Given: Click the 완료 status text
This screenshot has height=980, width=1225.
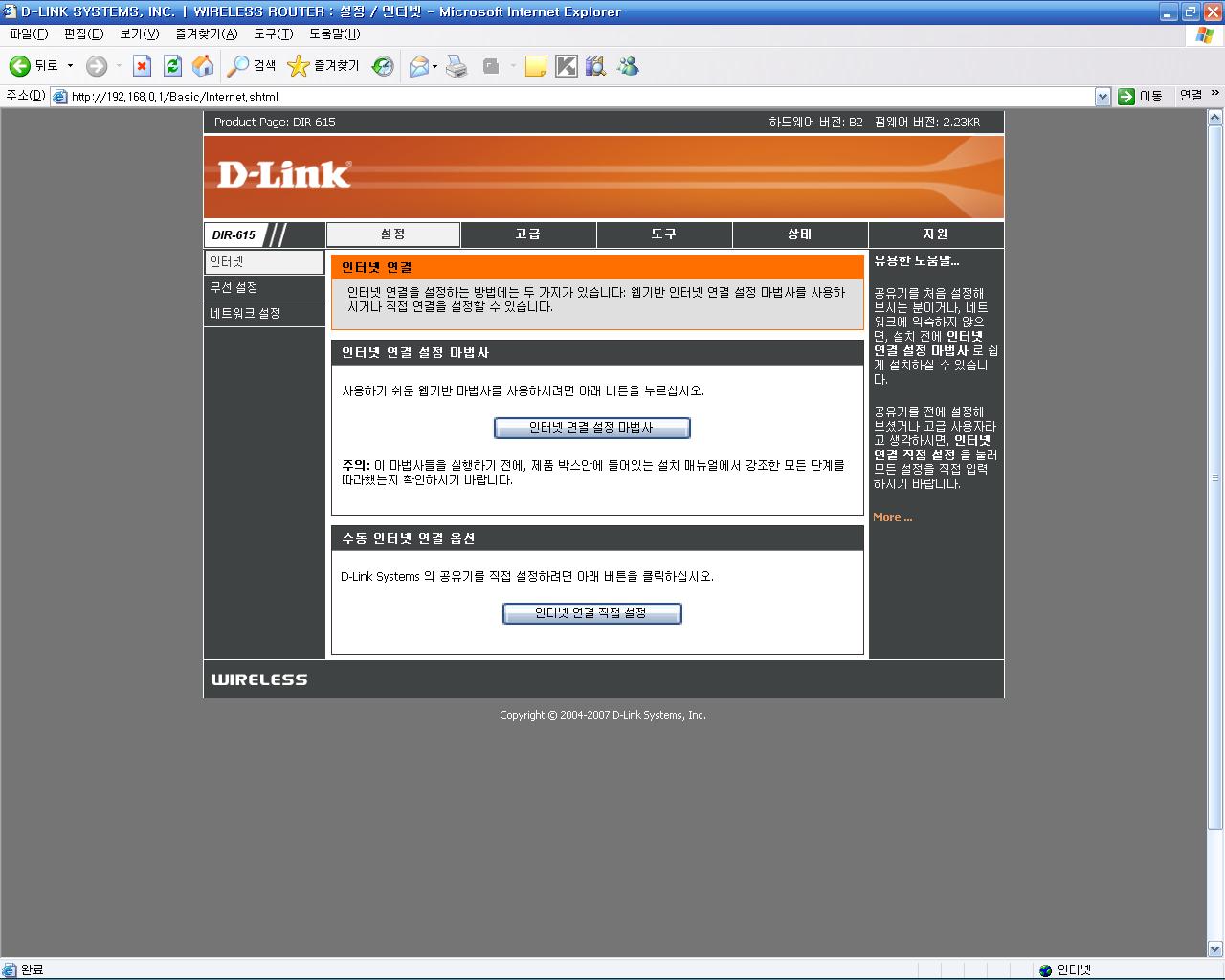Looking at the screenshot, I should coord(33,970).
